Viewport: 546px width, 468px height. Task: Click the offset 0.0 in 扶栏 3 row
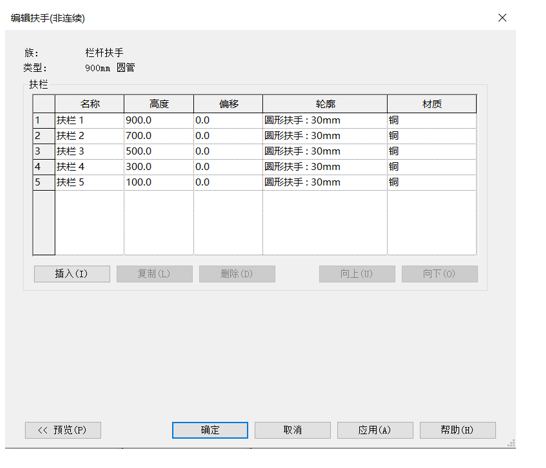(x=228, y=151)
